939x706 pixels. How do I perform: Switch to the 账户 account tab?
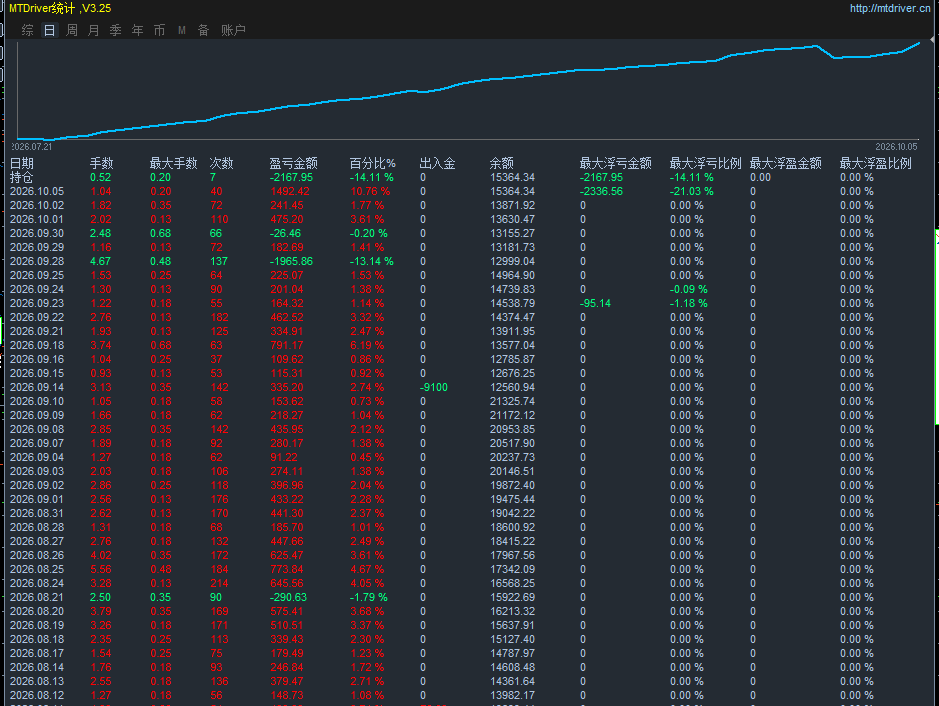234,30
